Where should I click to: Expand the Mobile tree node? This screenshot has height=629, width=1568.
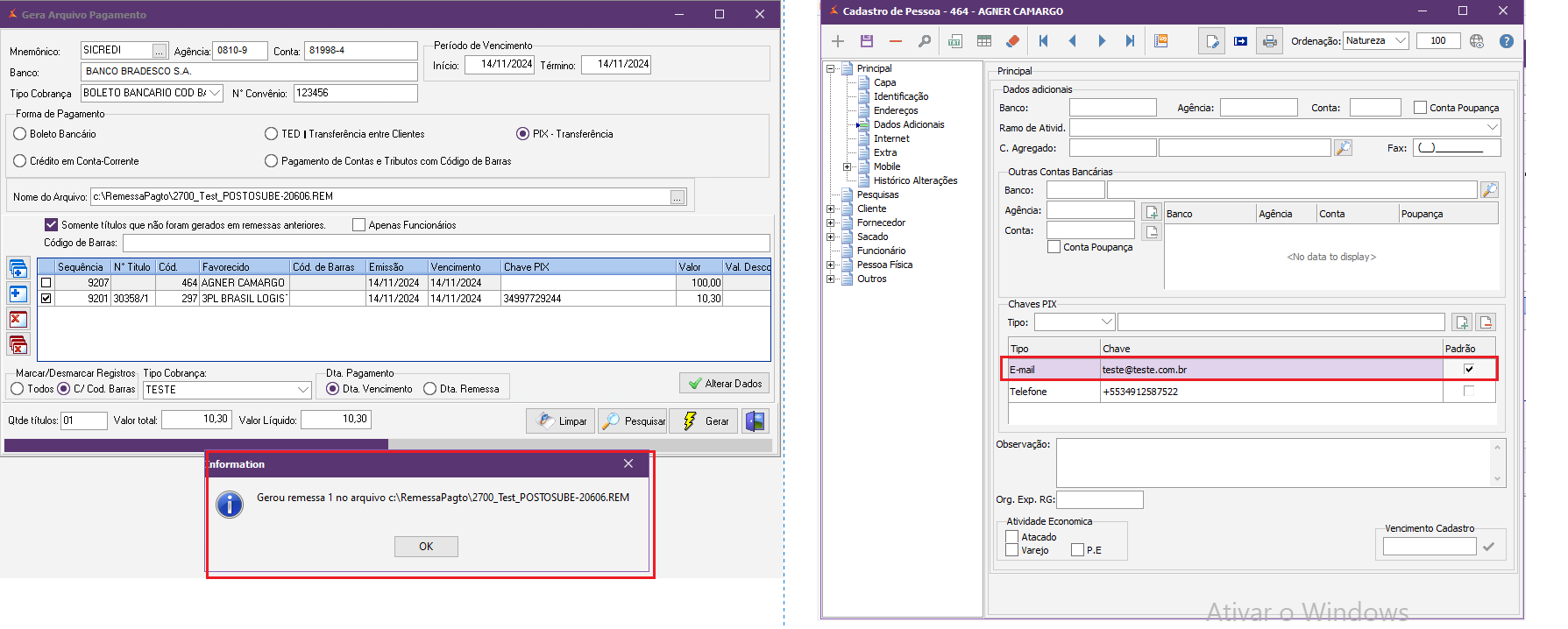(847, 166)
